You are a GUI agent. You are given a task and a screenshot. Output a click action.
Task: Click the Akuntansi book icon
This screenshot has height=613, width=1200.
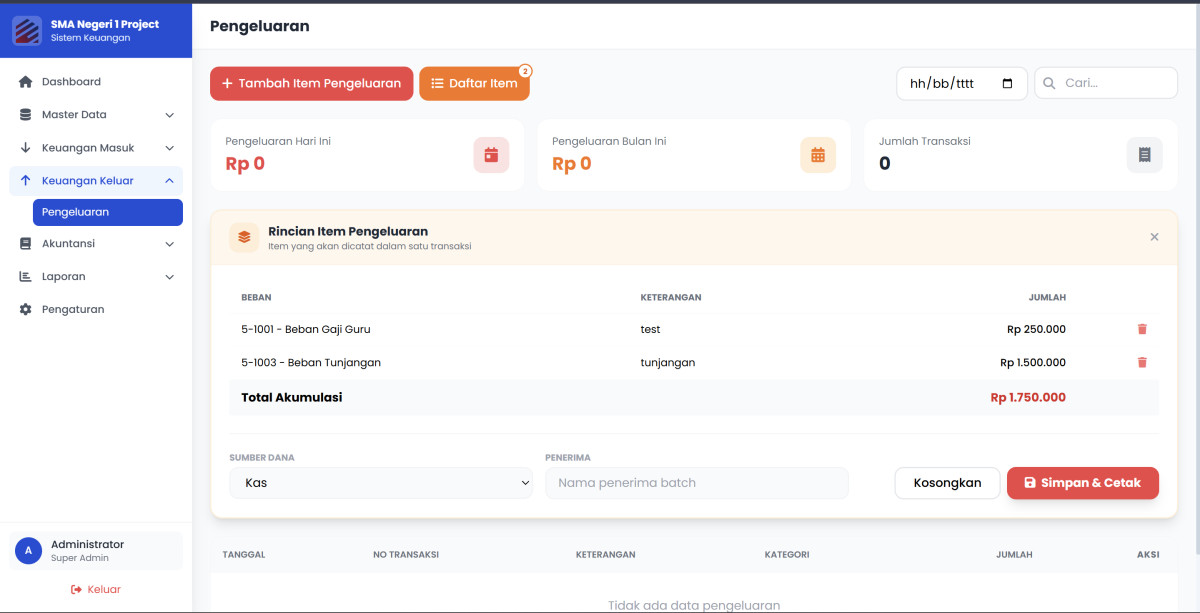click(x=26, y=244)
